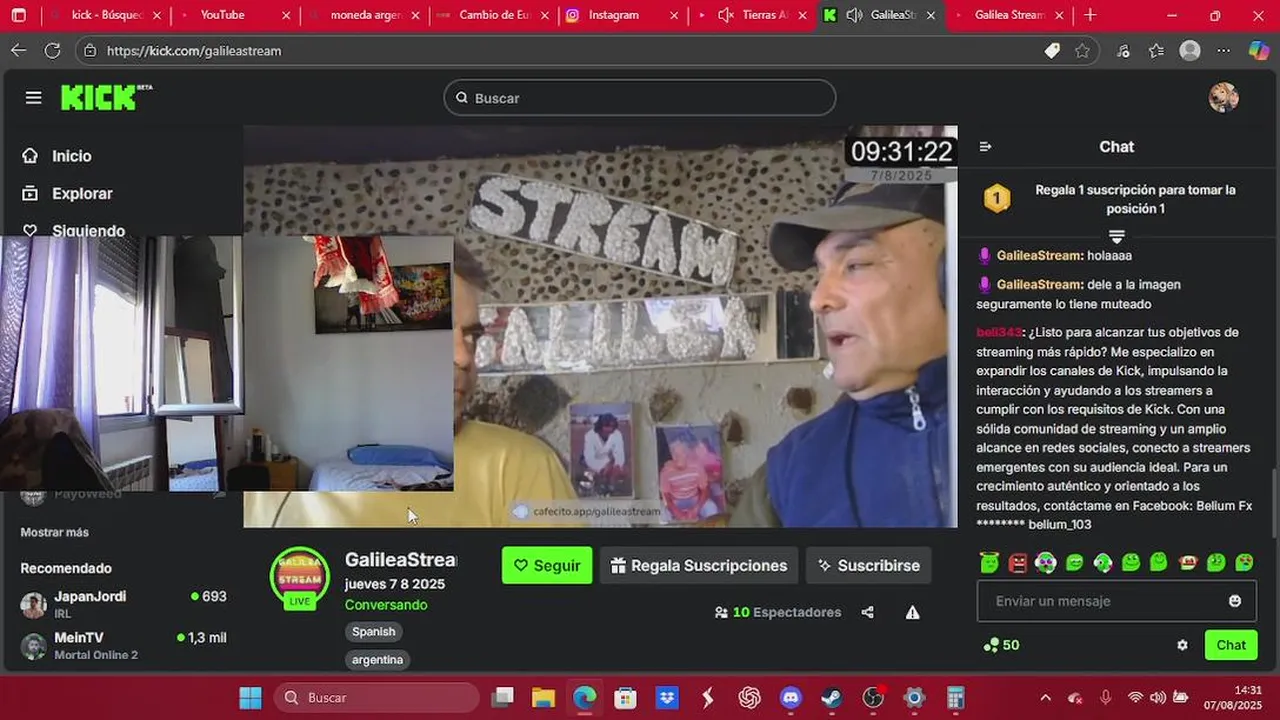
Task: Insert the headphones green emote
Action: [x=1103, y=562]
